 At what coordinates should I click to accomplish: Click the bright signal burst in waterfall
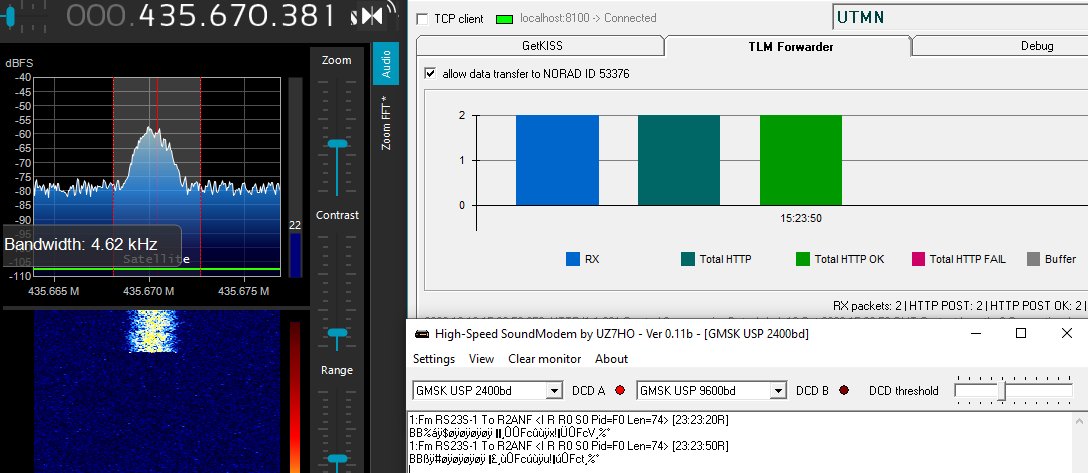click(151, 332)
